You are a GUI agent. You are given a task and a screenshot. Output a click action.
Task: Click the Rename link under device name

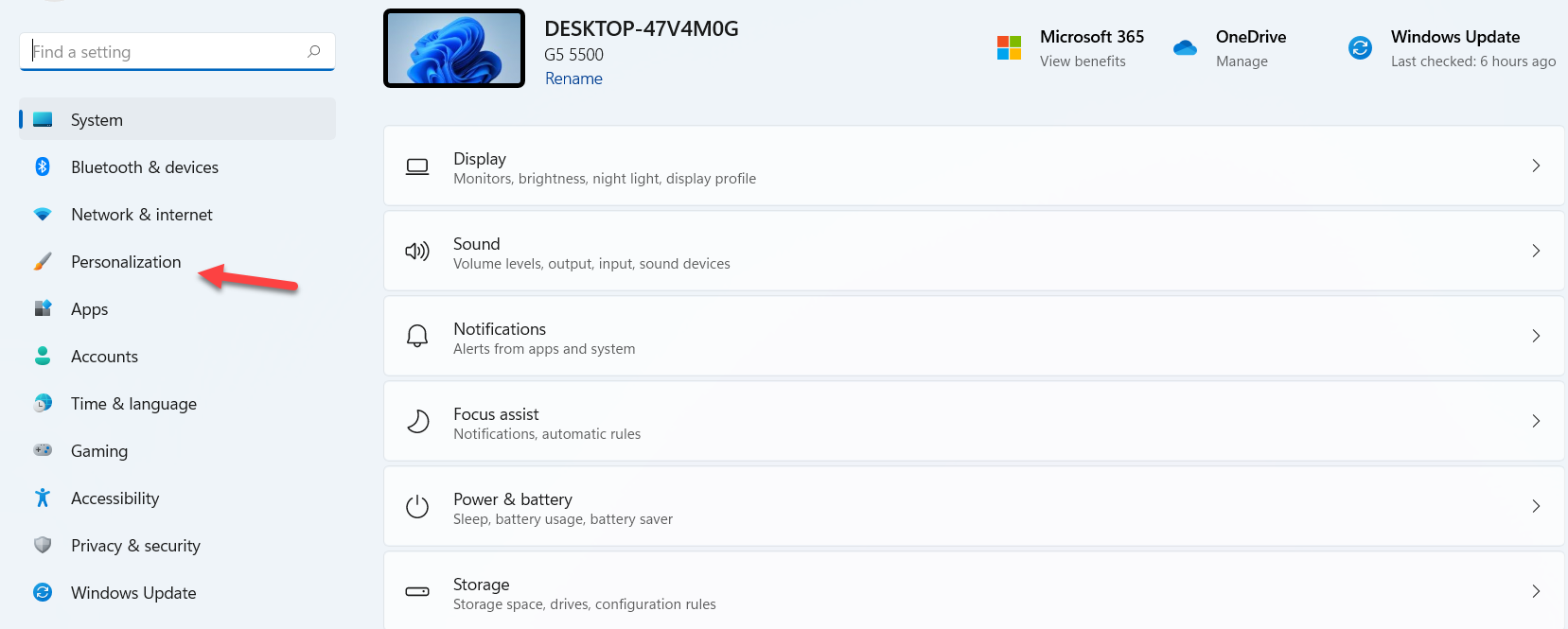point(573,79)
